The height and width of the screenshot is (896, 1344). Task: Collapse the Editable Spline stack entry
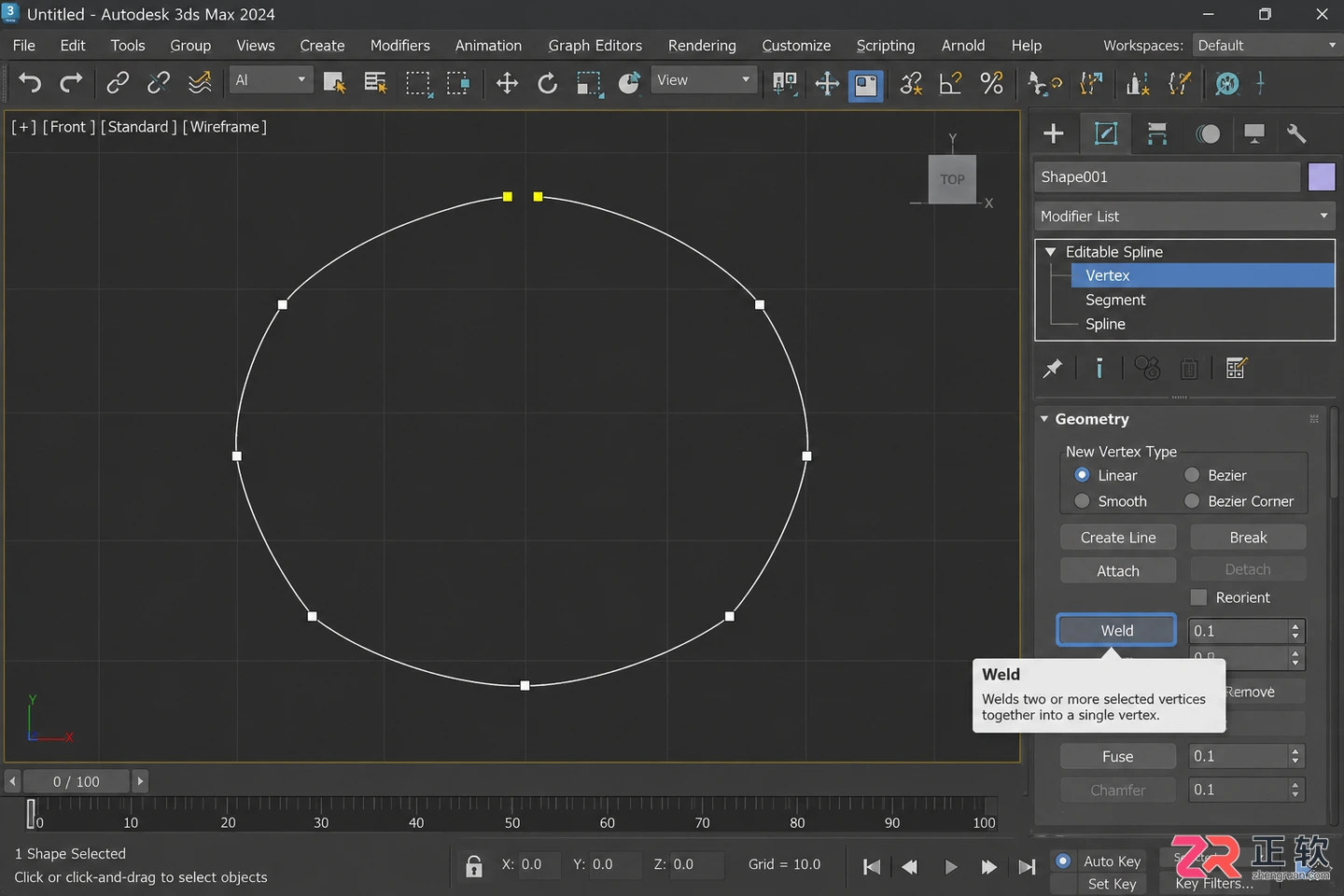pos(1051,252)
